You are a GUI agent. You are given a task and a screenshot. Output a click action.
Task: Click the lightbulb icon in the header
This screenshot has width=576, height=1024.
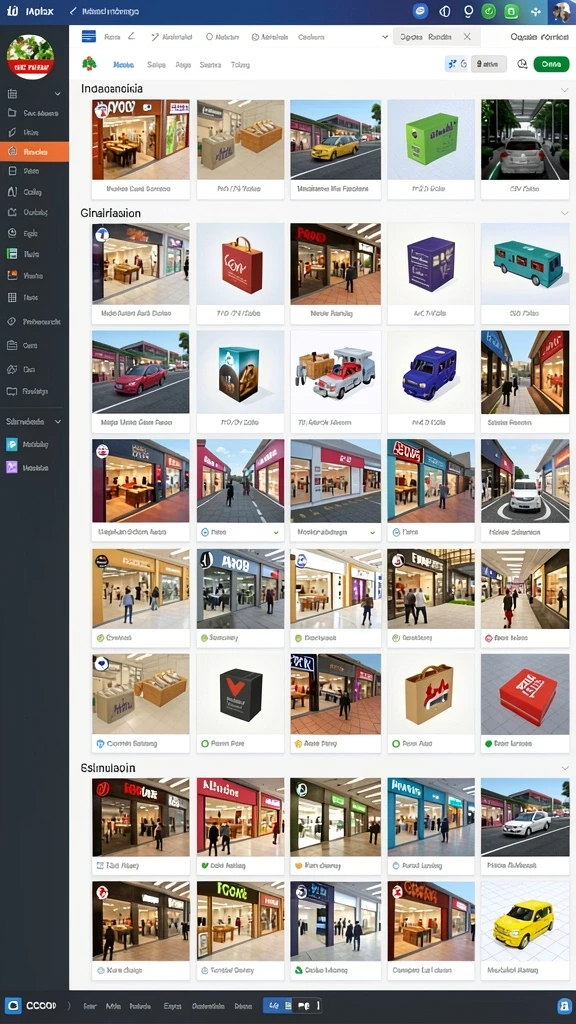[468, 11]
